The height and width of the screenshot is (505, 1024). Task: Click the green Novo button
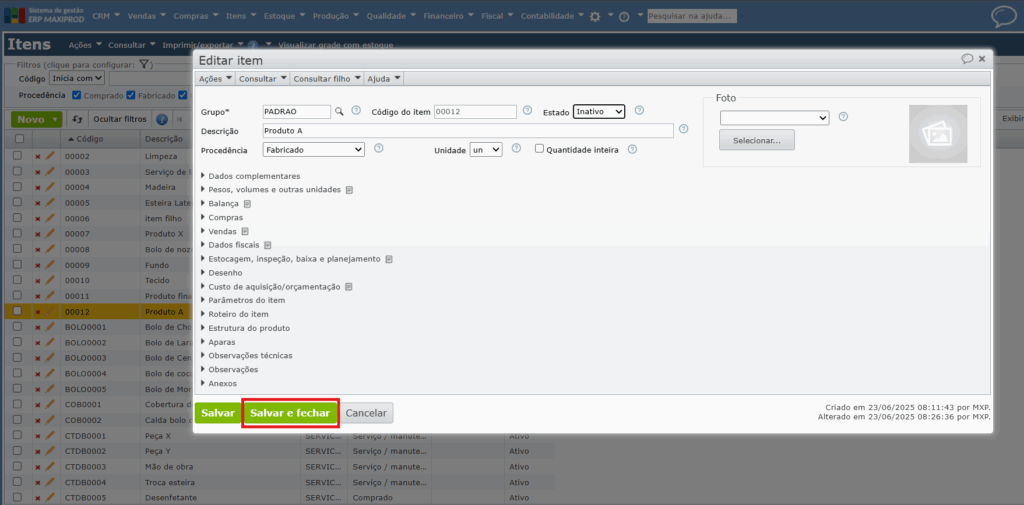click(37, 120)
